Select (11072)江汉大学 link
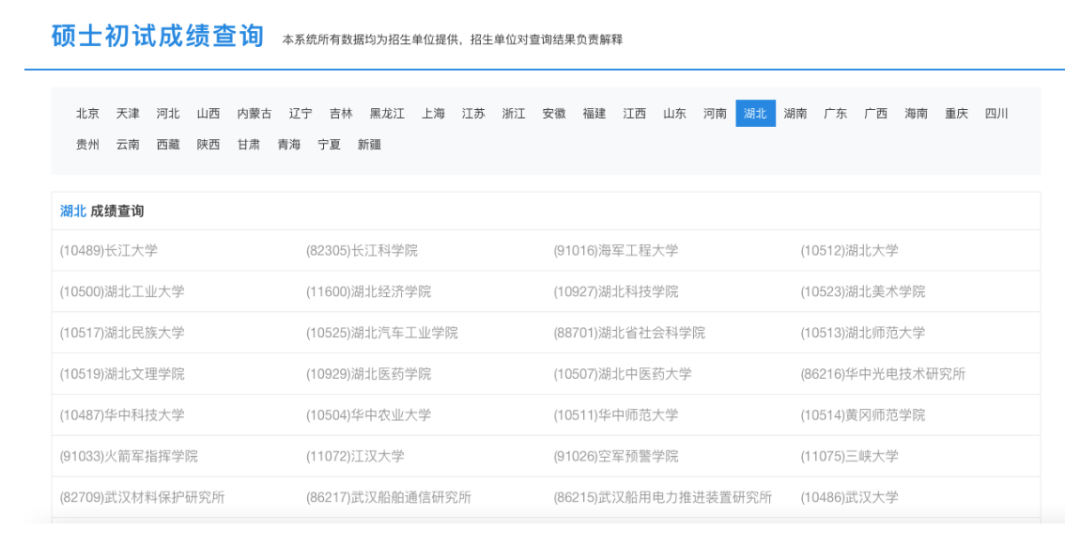Image resolution: width=1080 pixels, height=547 pixels. point(355,456)
